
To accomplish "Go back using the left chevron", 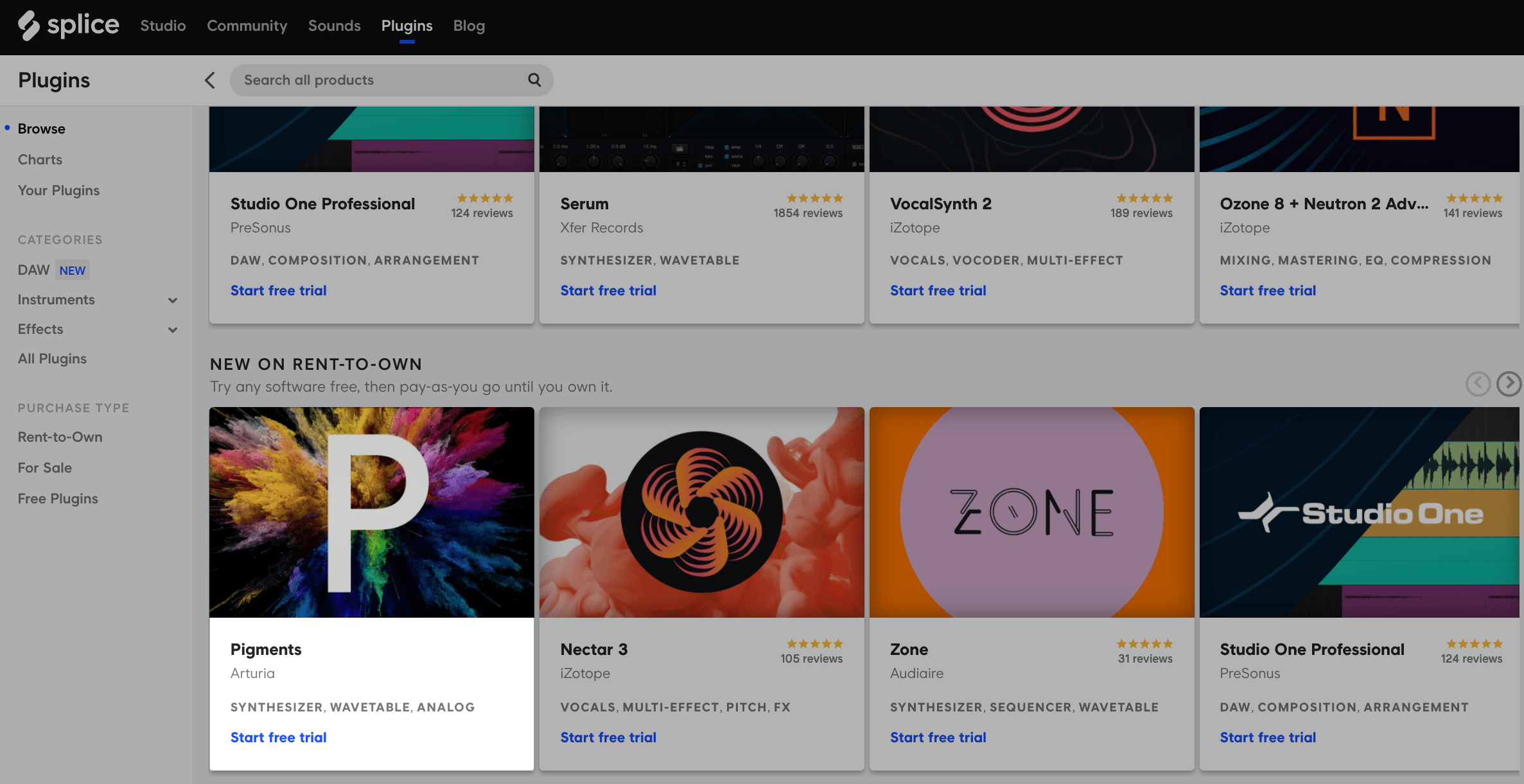I will coord(210,80).
